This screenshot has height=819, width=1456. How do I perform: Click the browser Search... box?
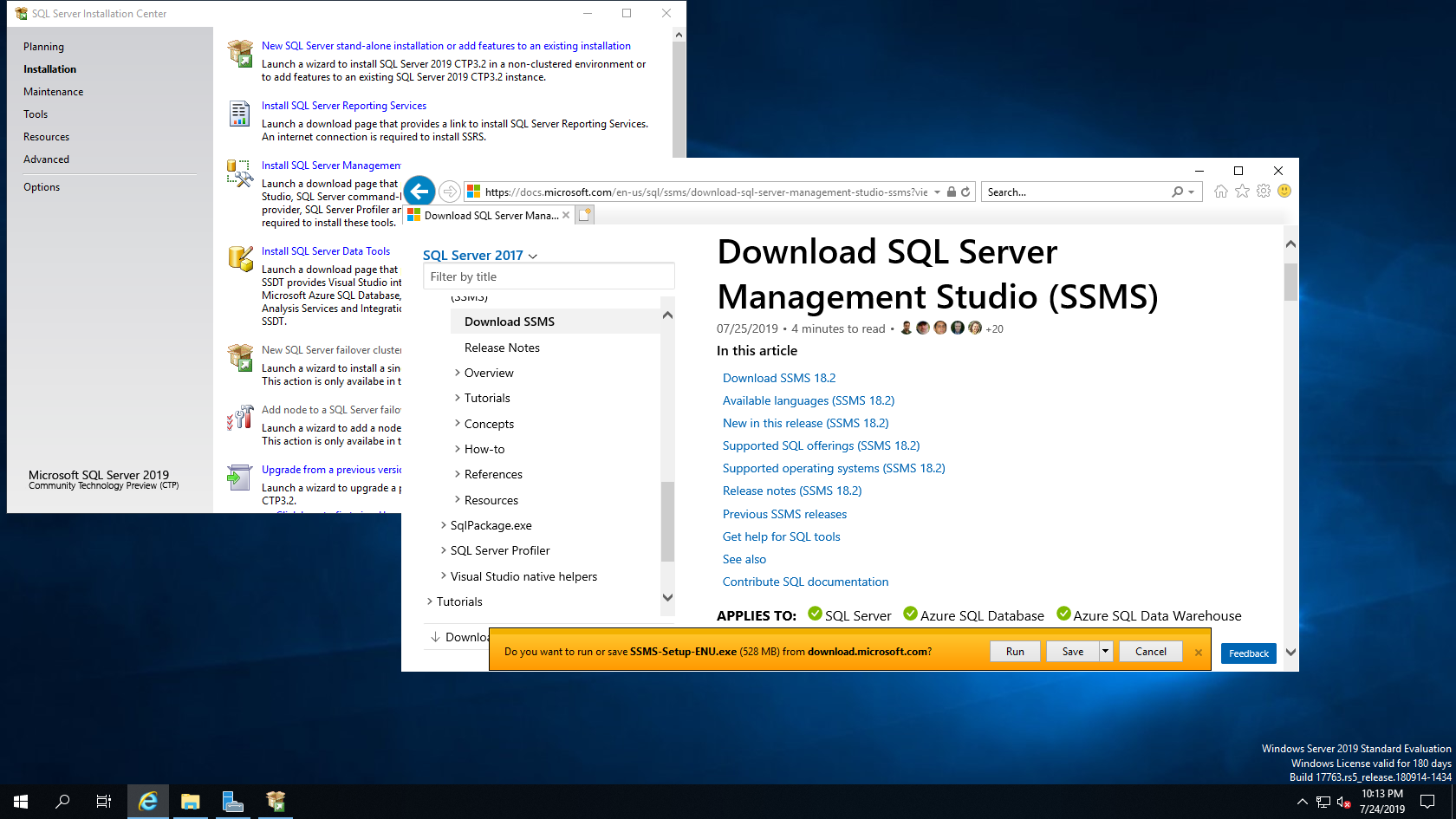(1076, 192)
